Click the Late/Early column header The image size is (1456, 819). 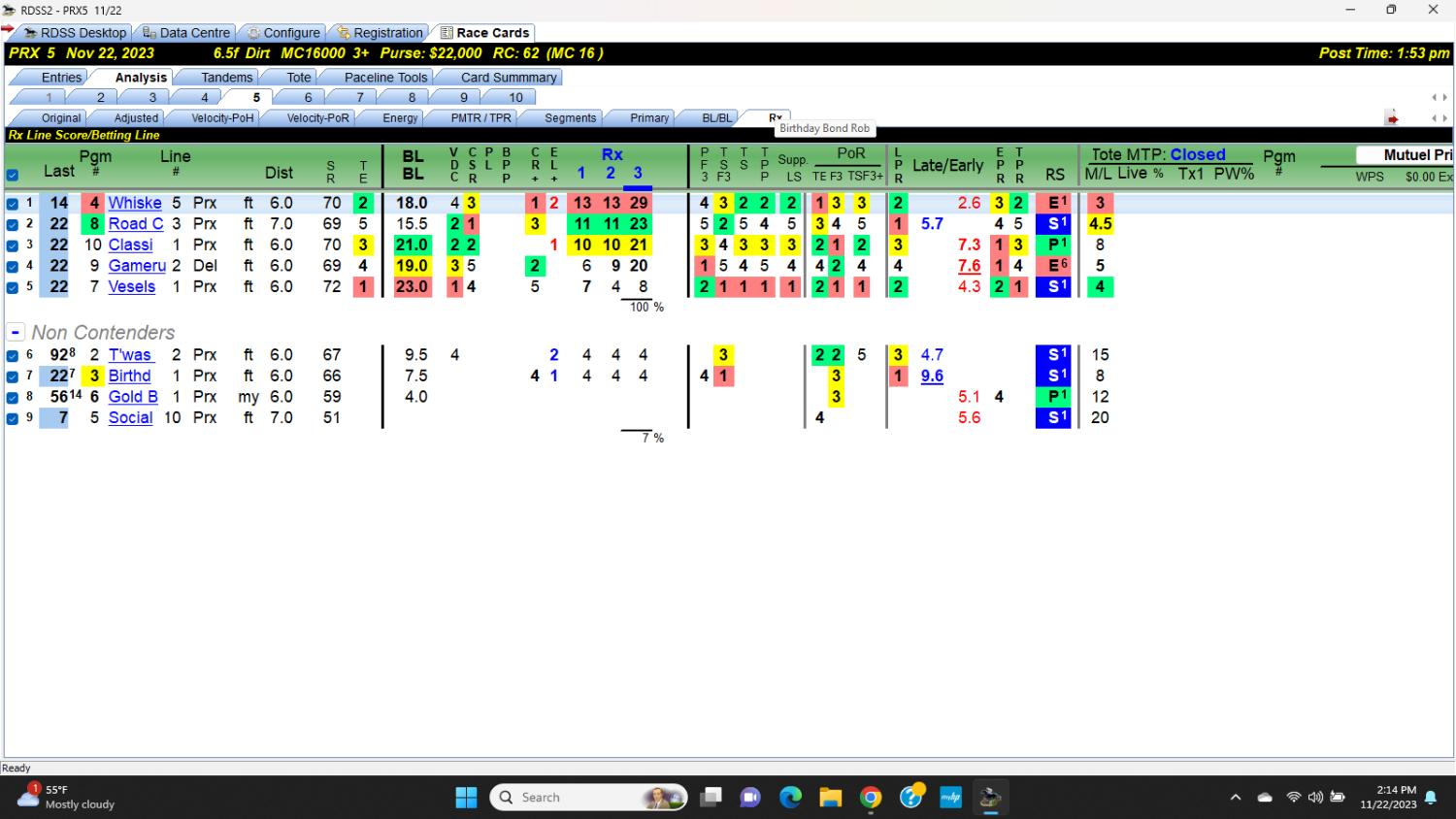[947, 165]
